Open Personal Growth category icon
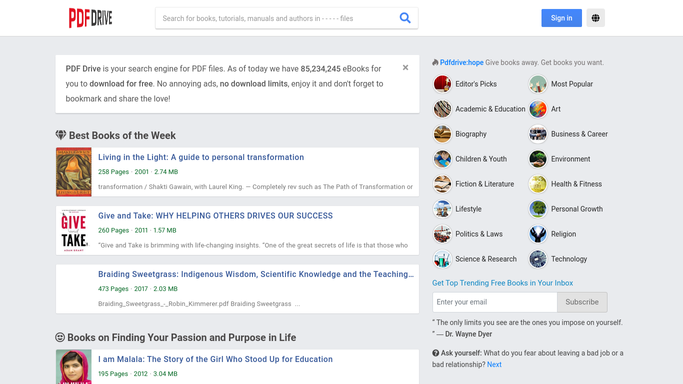The height and width of the screenshot is (384, 683). coord(538,209)
